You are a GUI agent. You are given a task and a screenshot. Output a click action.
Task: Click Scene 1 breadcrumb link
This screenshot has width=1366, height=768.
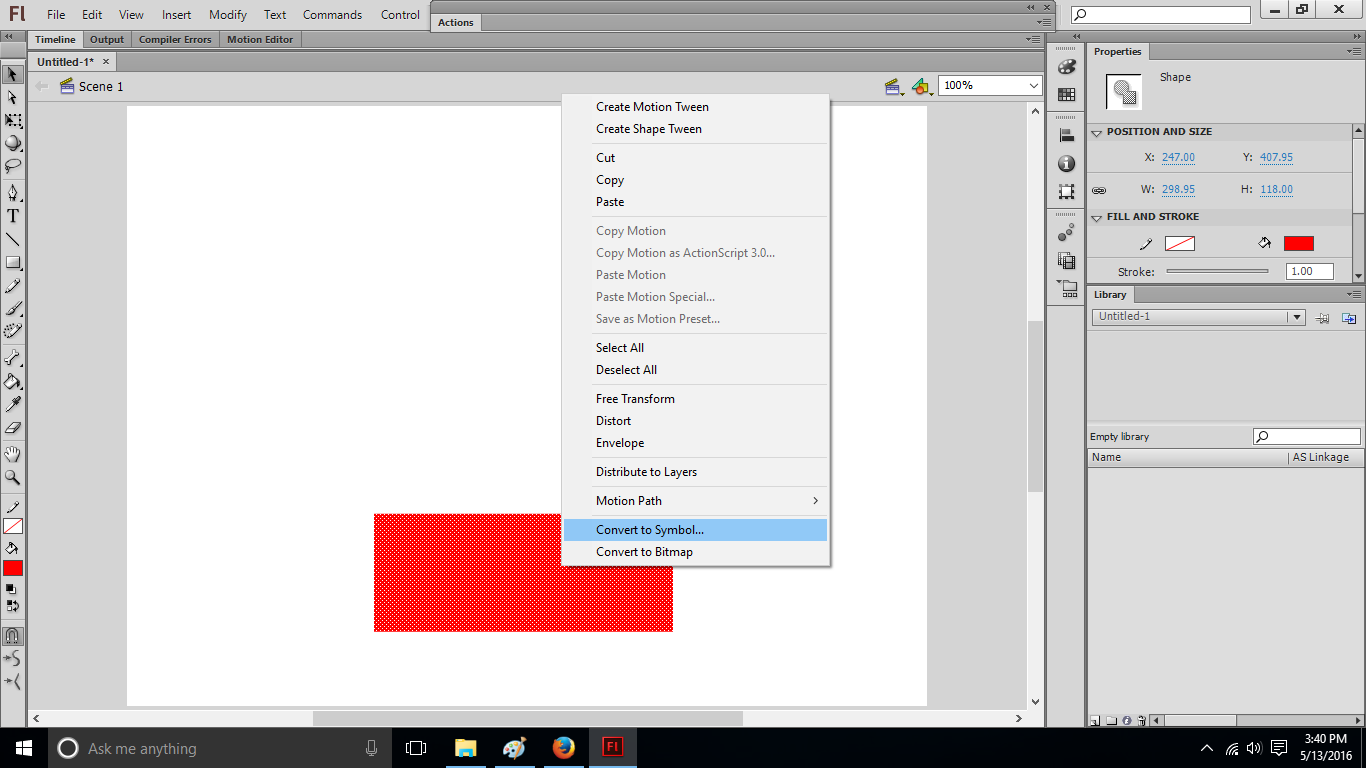pyautogui.click(x=101, y=87)
